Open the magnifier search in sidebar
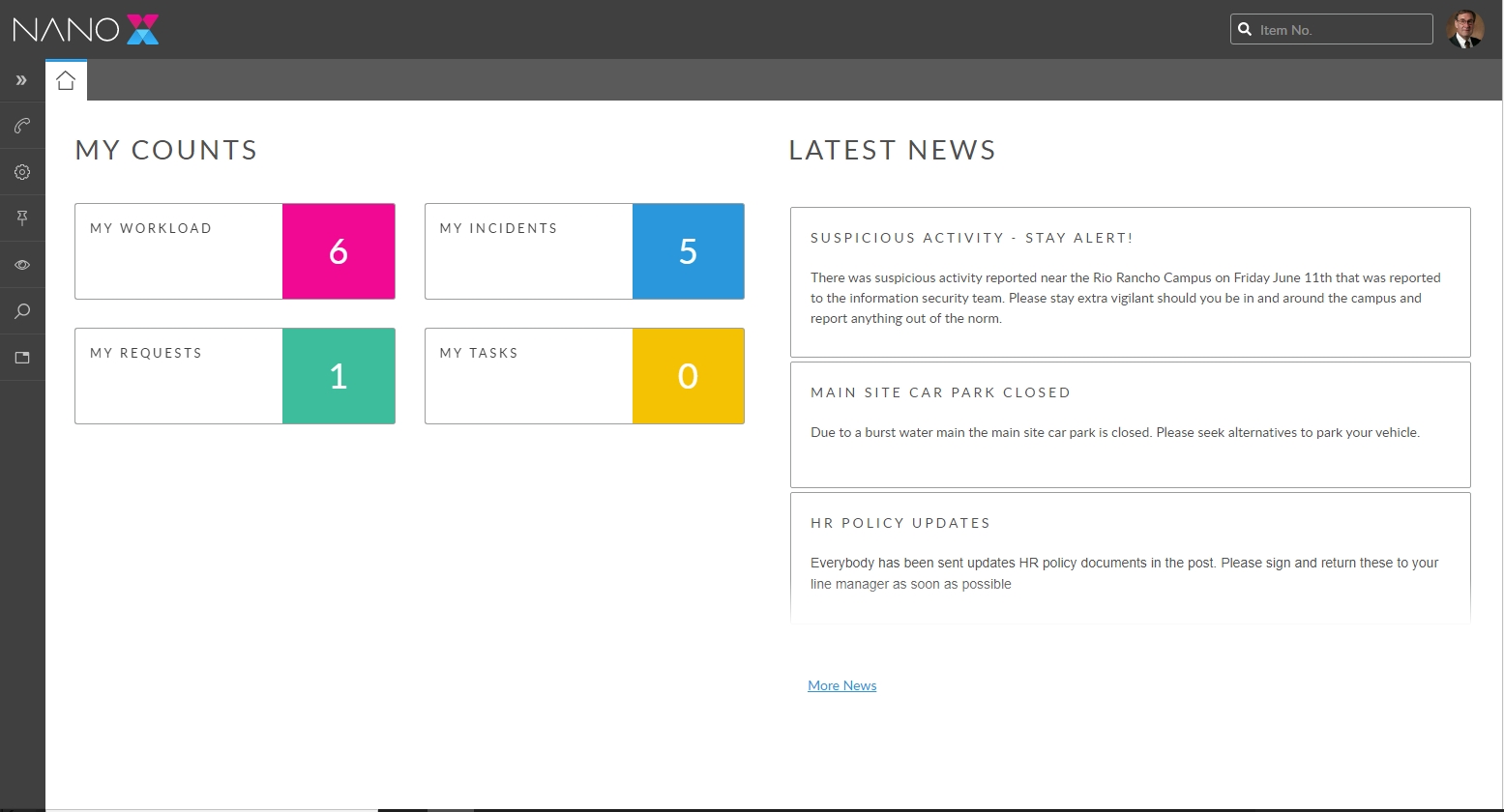1504x812 pixels. [x=22, y=311]
